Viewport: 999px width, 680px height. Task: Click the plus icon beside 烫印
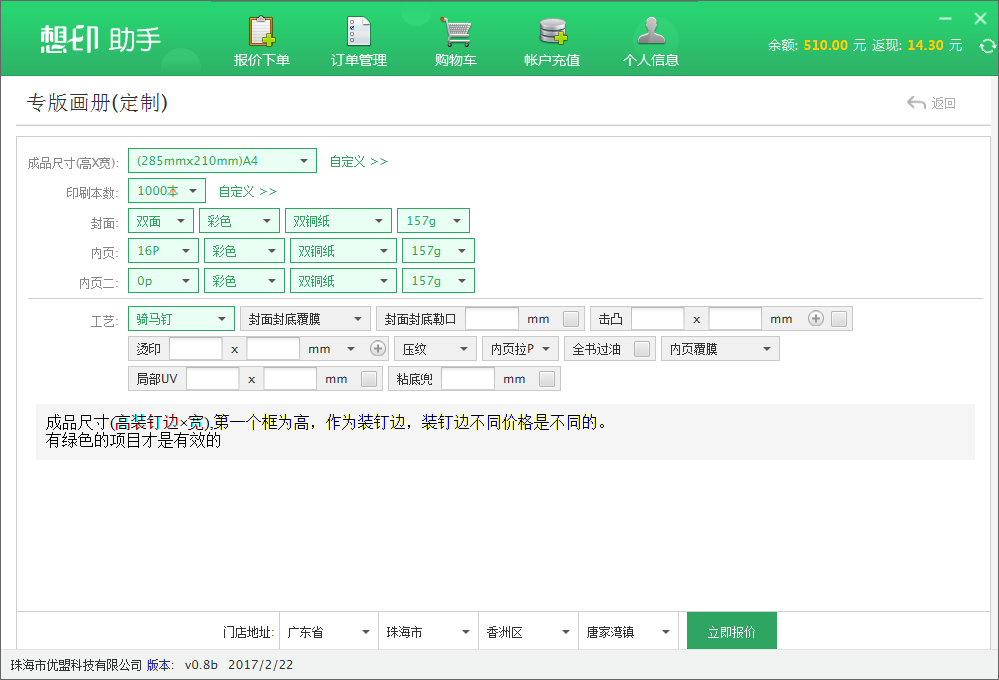[x=378, y=349]
